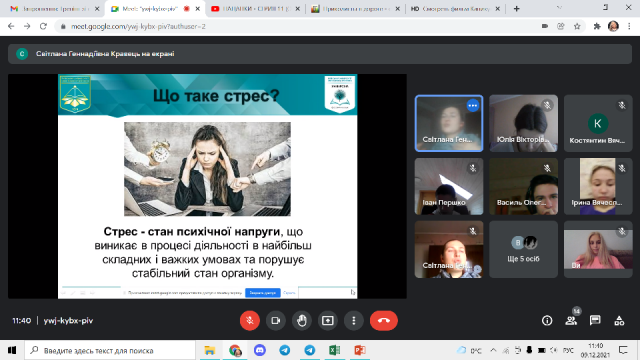640x360 pixels.
Task: Open Discord from the taskbar
Action: (260, 350)
